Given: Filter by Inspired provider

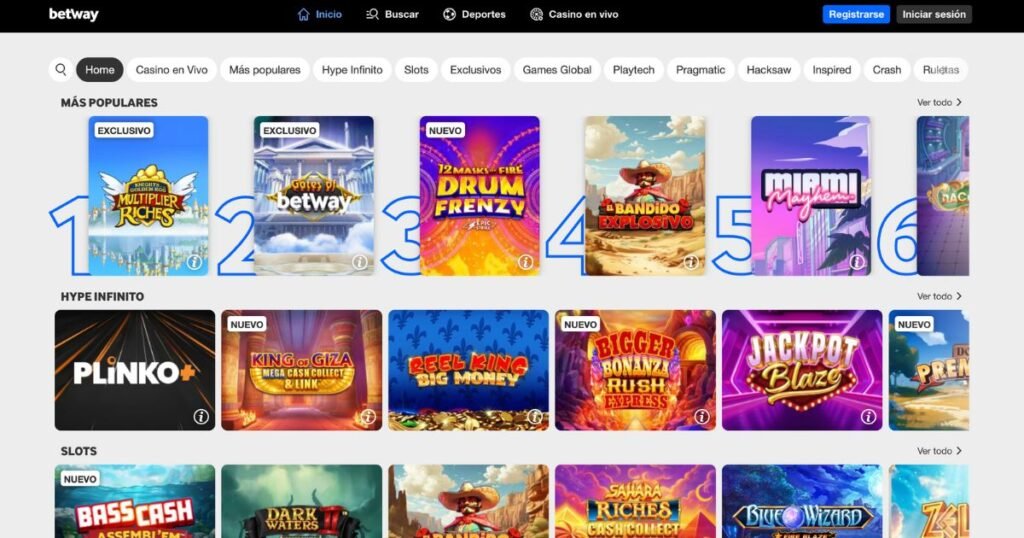Looking at the screenshot, I should 831,69.
